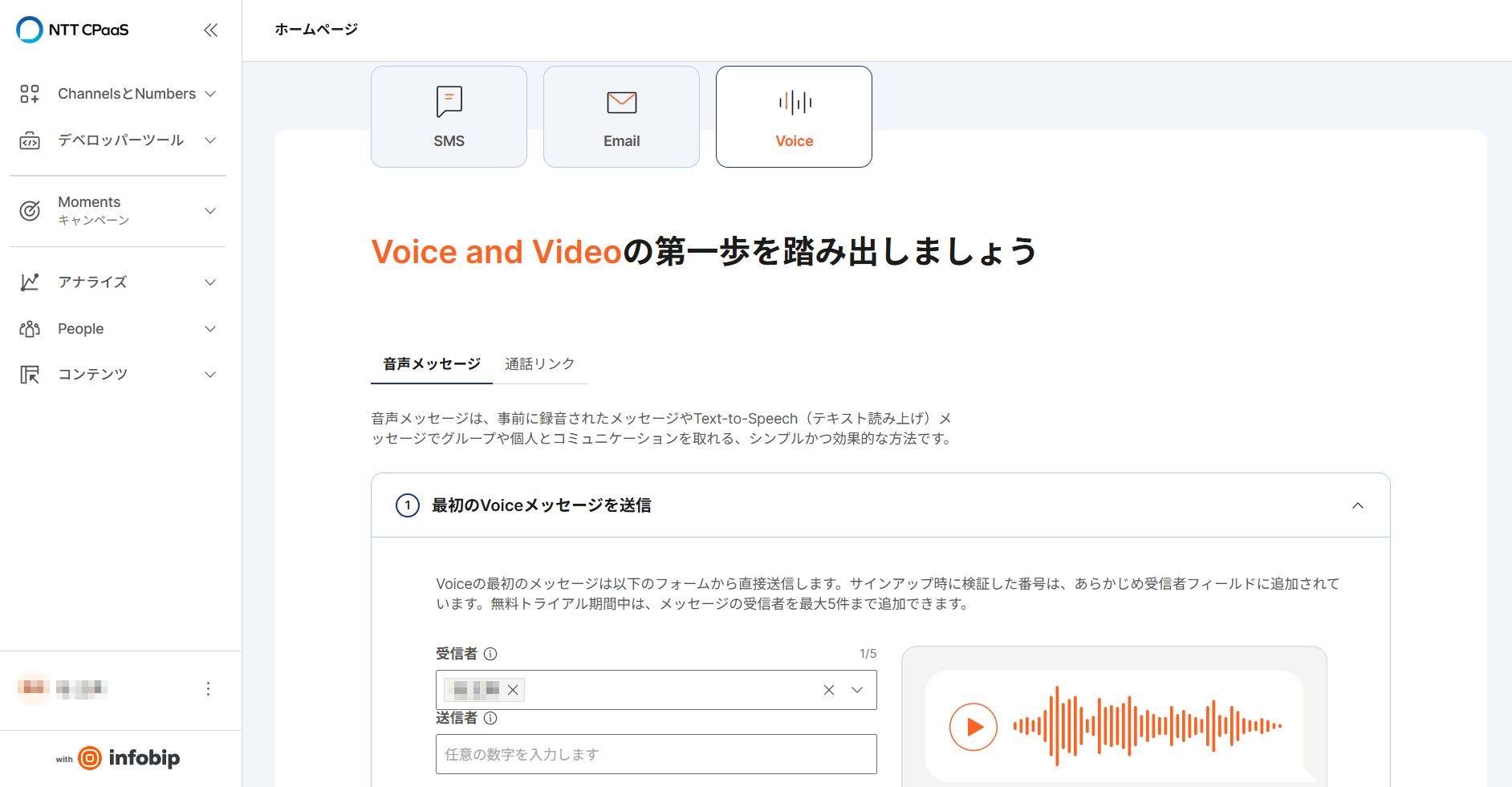The width and height of the screenshot is (1512, 787).
Task: Open the 受信者 dropdown arrow
Action: tap(857, 690)
